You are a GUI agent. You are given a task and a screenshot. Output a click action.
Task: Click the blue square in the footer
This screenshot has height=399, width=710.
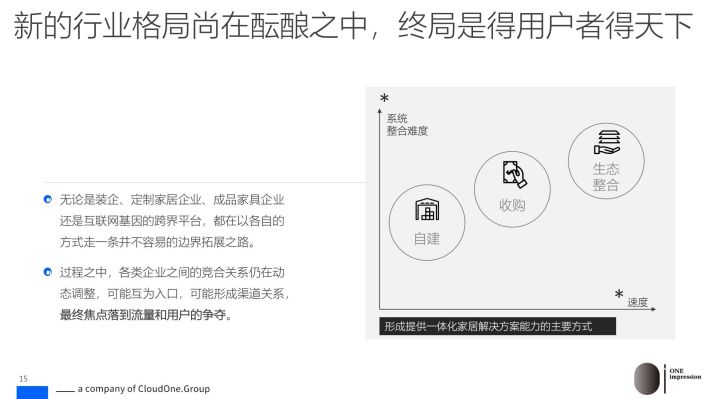click(32, 393)
